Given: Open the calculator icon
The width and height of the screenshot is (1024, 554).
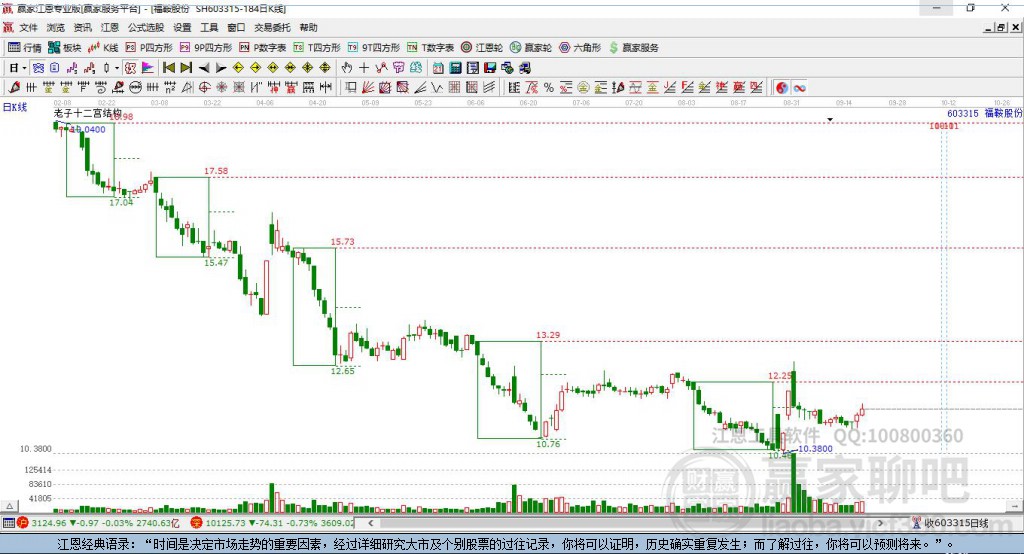Looking at the screenshot, I should tap(455, 68).
